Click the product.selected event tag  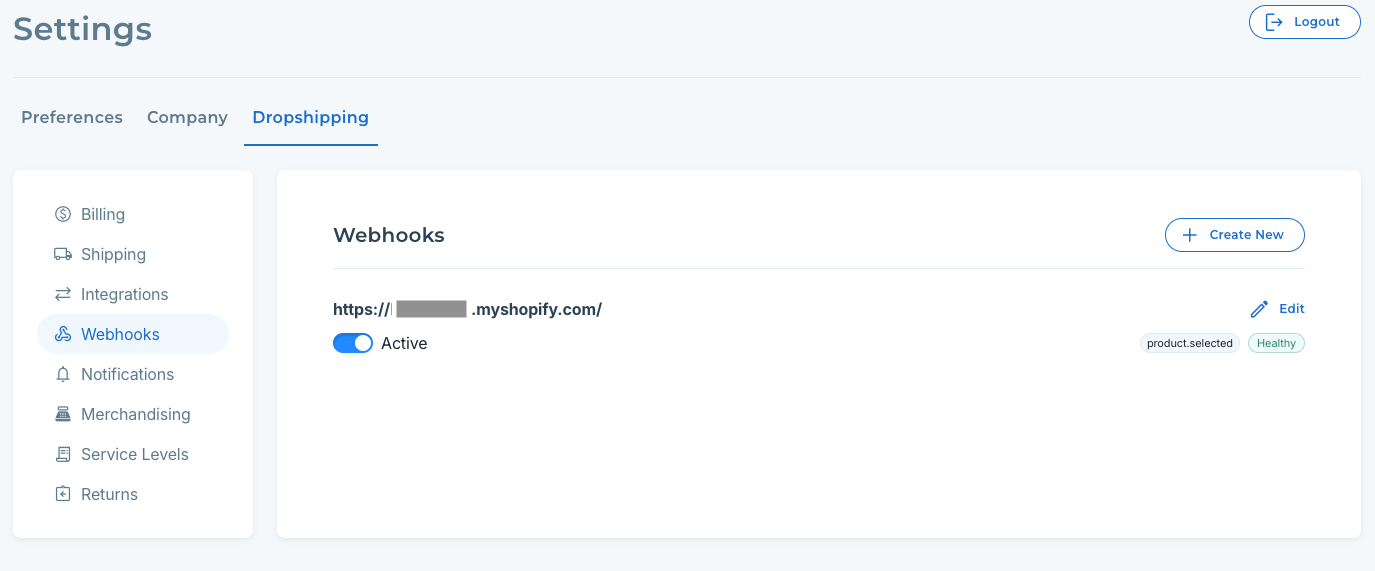[1189, 343]
